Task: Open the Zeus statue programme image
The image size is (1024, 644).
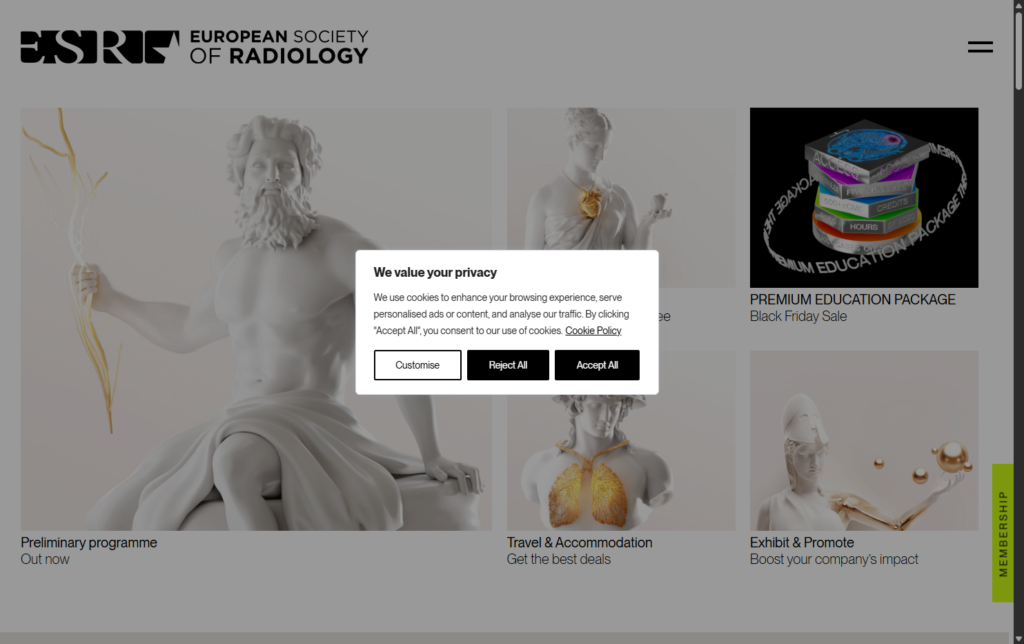Action: [256, 319]
